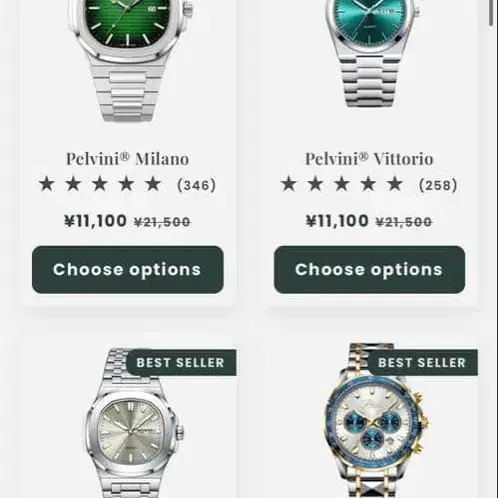Open the Pelvini Vittorio teal watch image
Screen dimensions: 498x498
coord(370,53)
